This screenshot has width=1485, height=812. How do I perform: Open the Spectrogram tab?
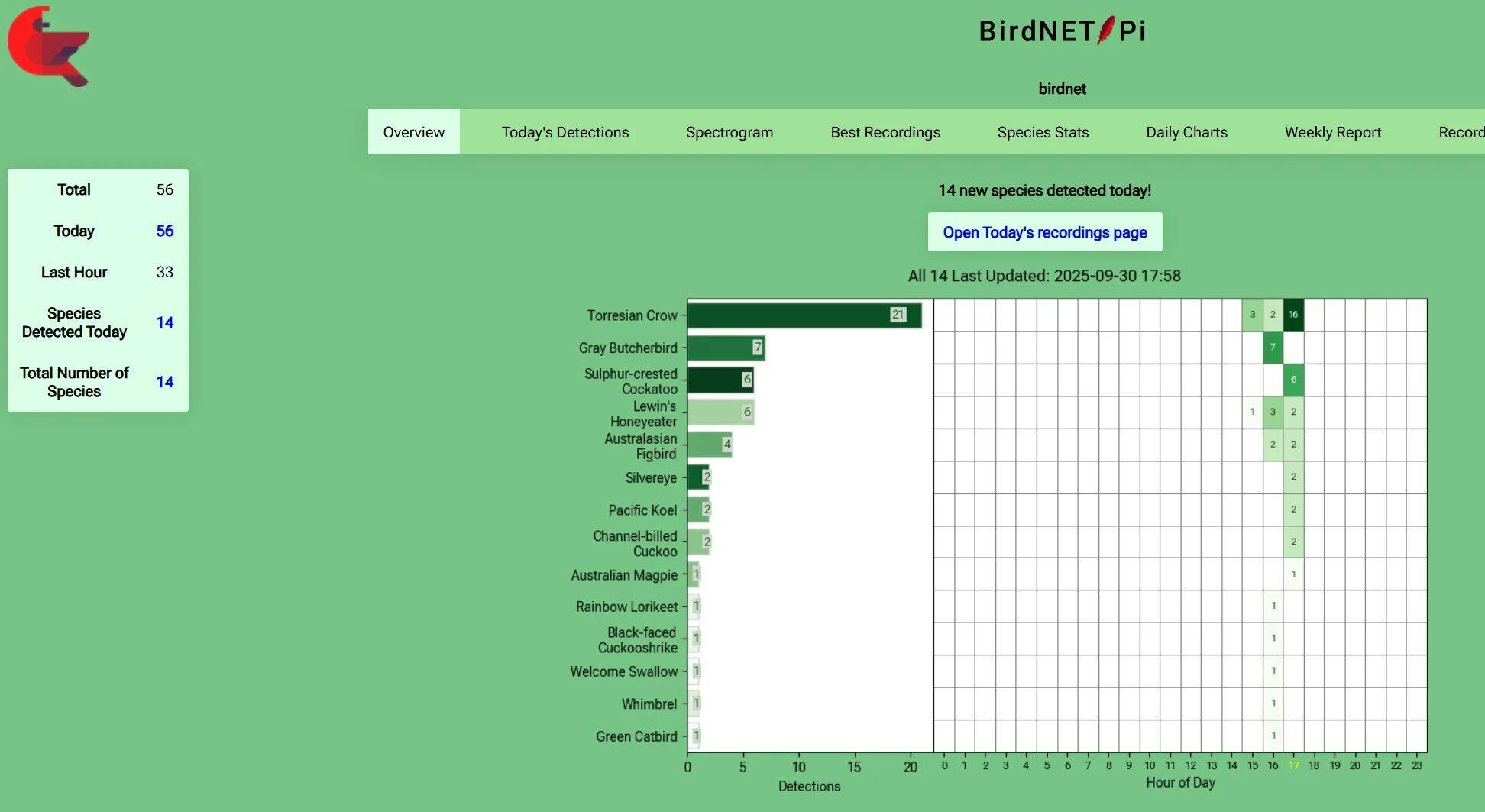(729, 132)
